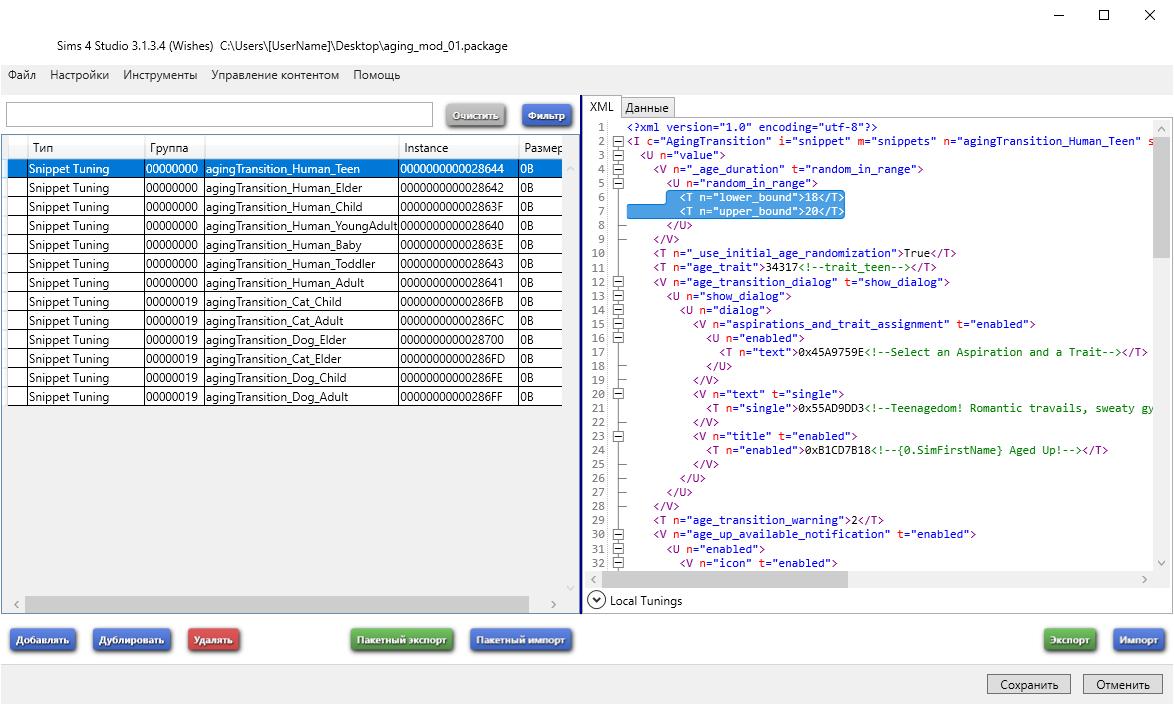Collapse the _age_duration XML fold marker
This screenshot has width=1174, height=705.
click(617, 169)
